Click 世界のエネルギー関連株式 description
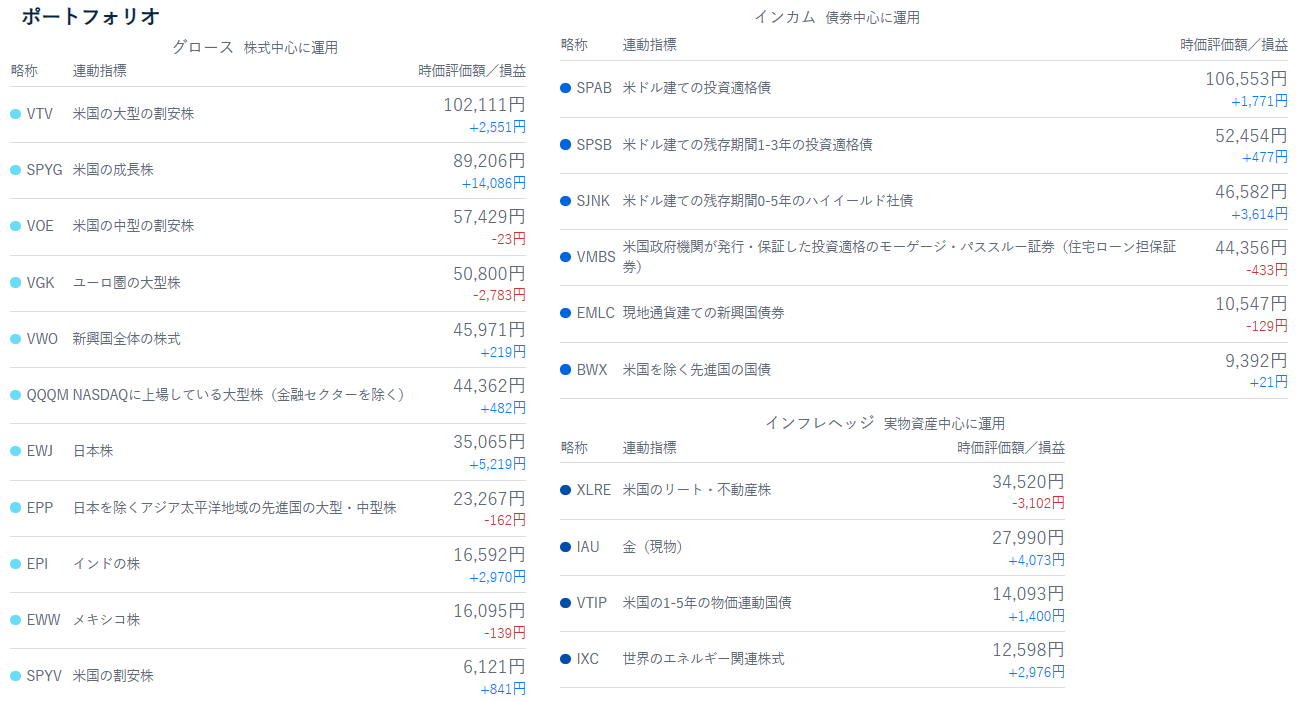 [x=704, y=659]
